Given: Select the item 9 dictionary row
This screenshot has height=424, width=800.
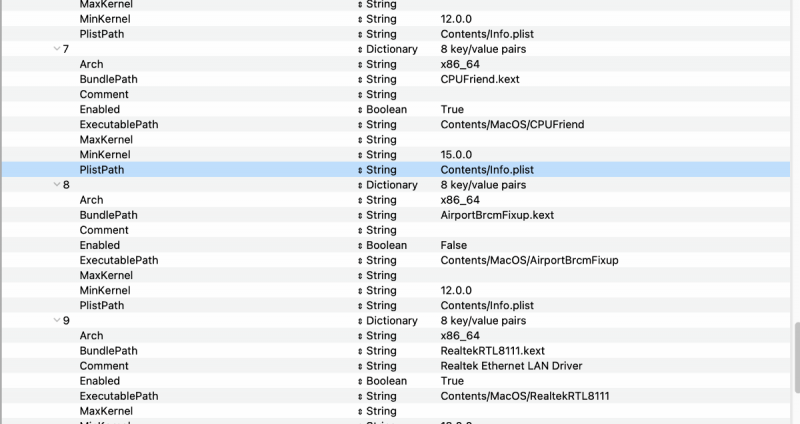Looking at the screenshot, I should point(396,320).
